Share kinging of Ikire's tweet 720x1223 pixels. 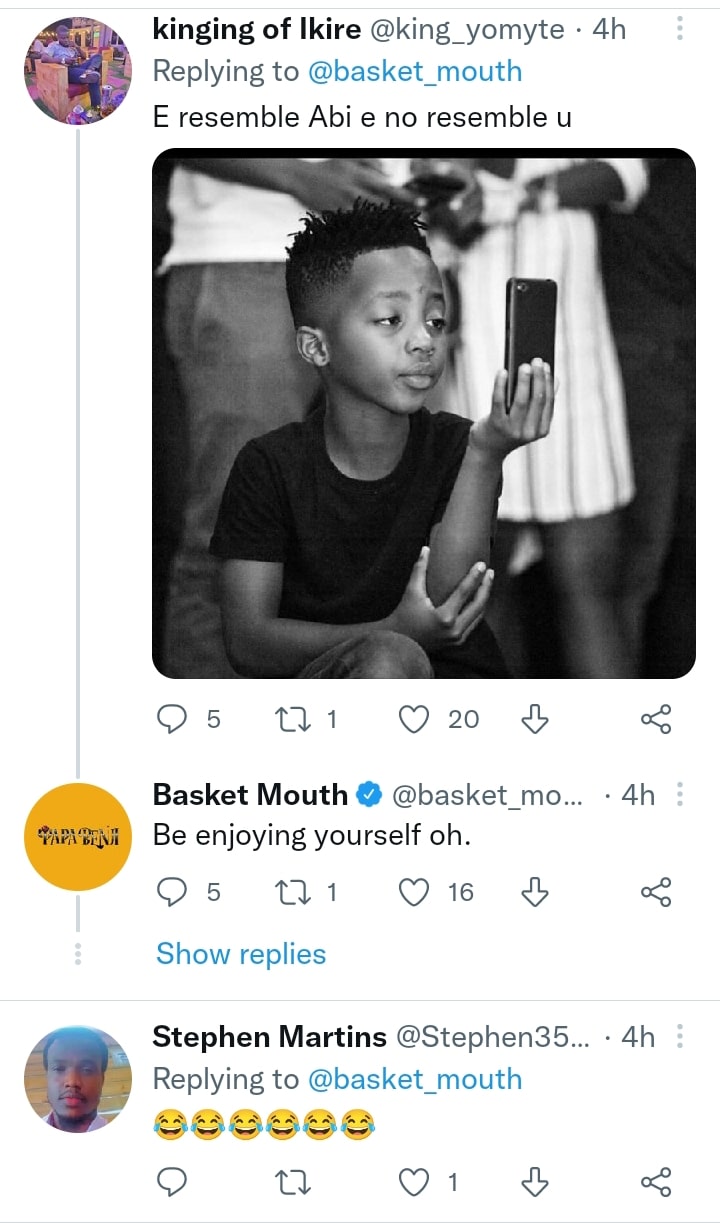[655, 719]
